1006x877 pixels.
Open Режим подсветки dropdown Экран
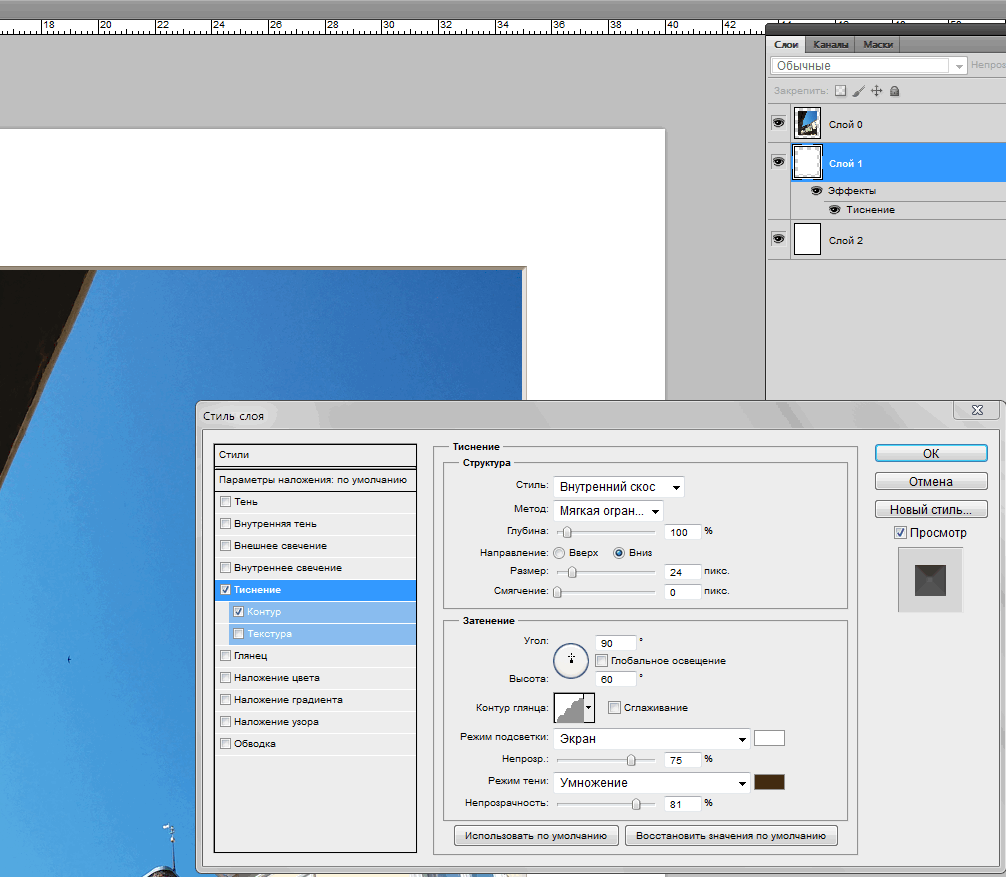(x=651, y=739)
